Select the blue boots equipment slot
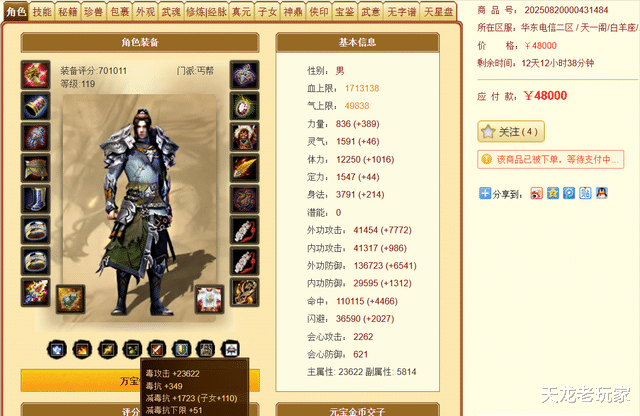The height and width of the screenshot is (416, 640). tap(36, 199)
